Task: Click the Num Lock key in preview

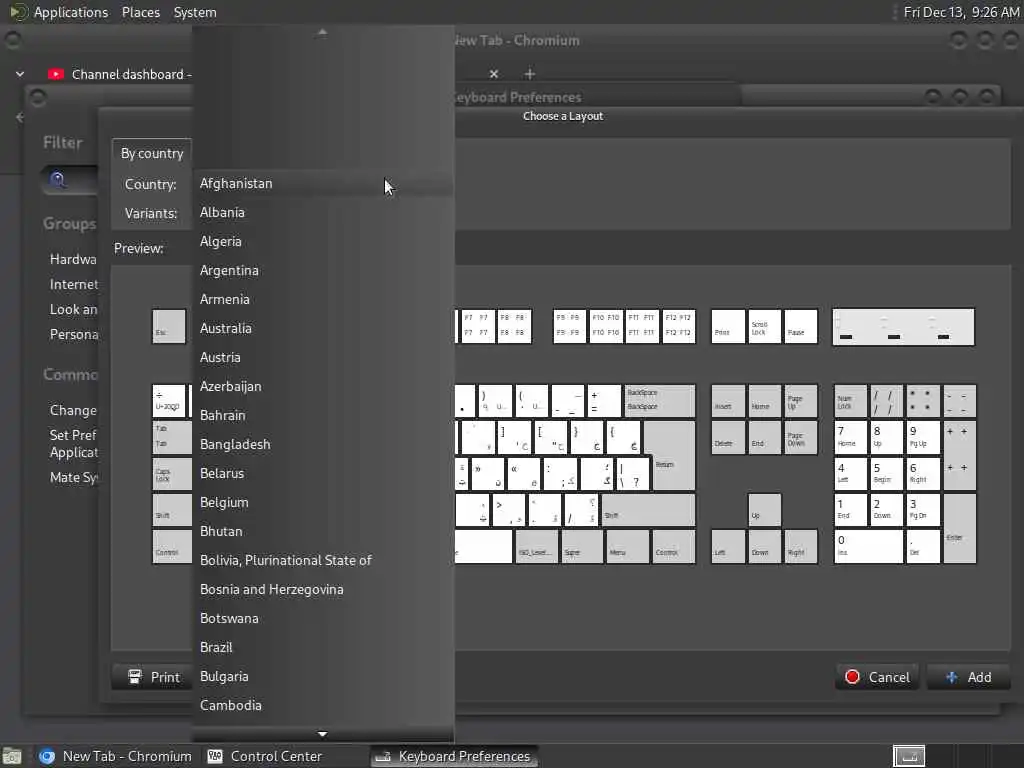Action: pyautogui.click(x=850, y=400)
